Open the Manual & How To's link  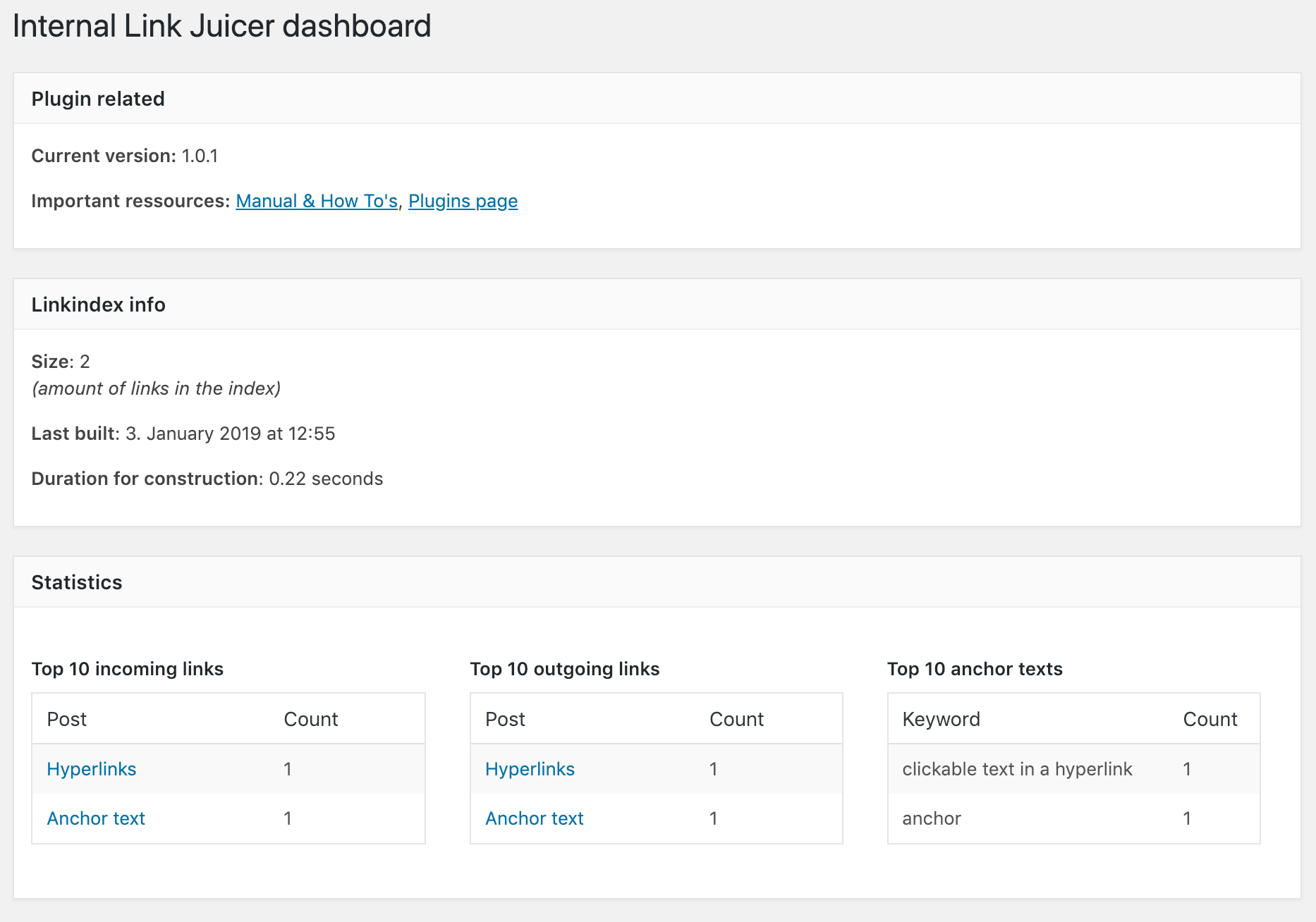317,202
